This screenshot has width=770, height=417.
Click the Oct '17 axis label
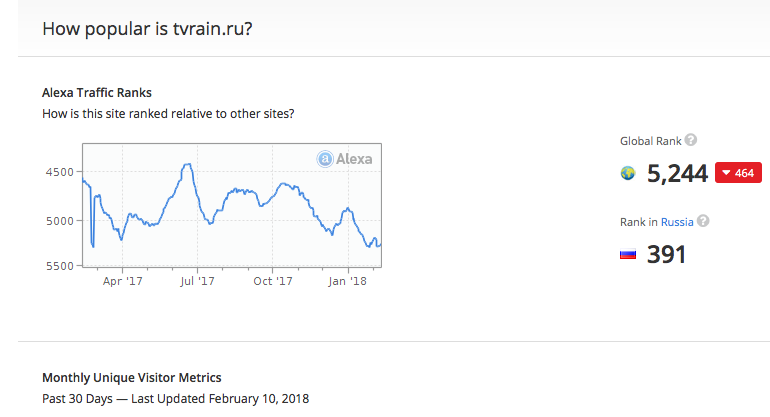pos(273,281)
